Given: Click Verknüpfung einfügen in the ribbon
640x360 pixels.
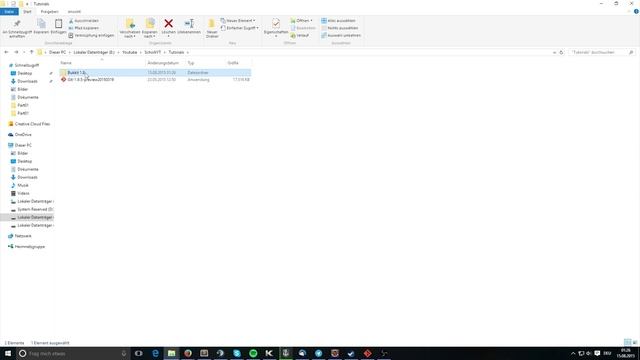Looking at the screenshot, I should pyautogui.click(x=91, y=36).
